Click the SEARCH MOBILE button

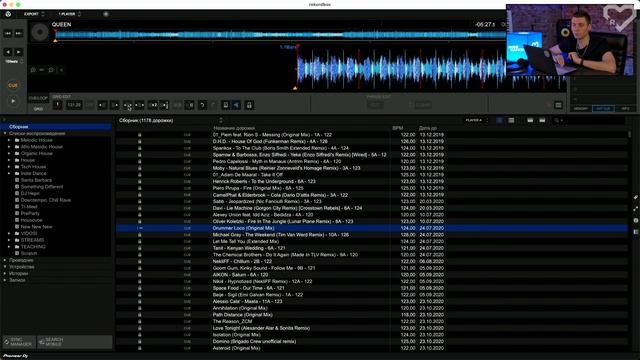coord(75,342)
